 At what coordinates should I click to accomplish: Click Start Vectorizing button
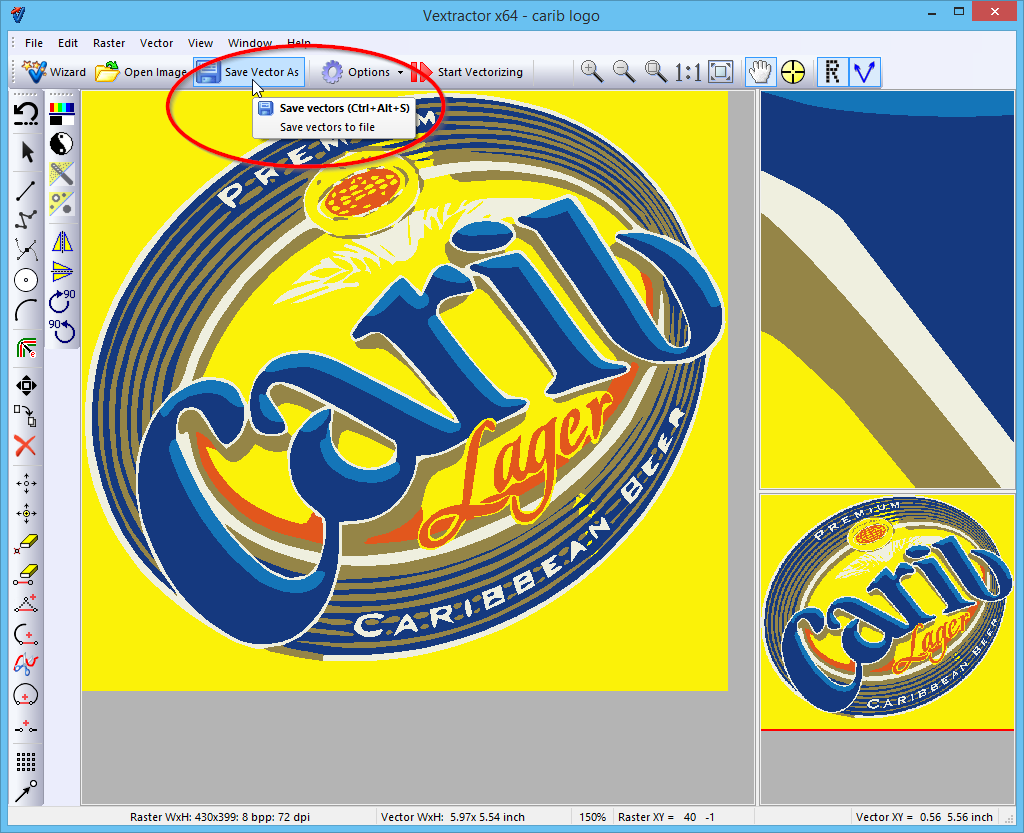pos(468,72)
